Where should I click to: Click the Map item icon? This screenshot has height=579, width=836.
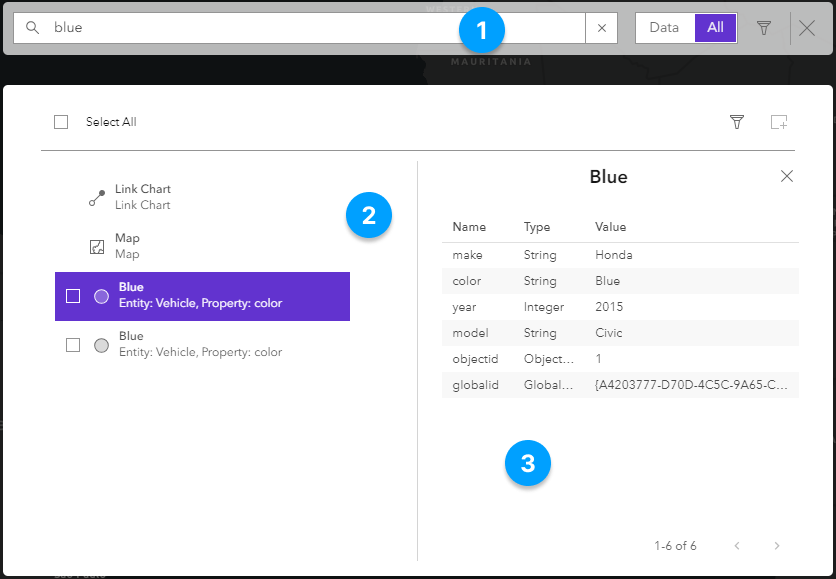(97, 246)
